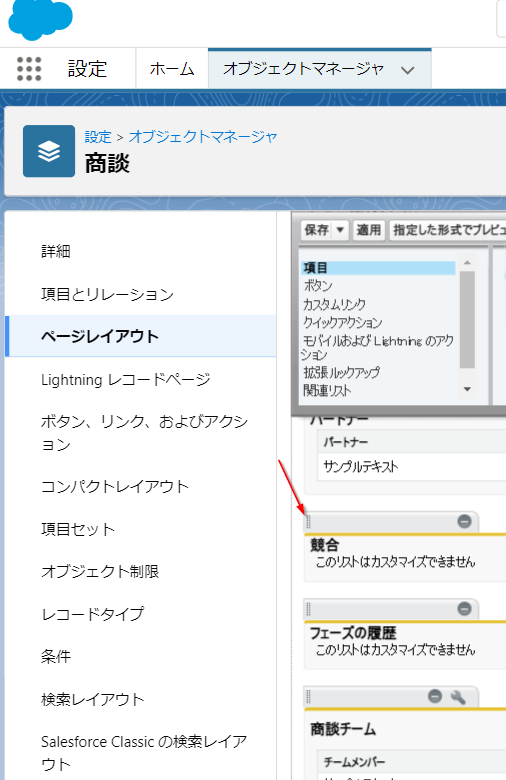Screen dimensions: 506x780
Task: Grab the フェーズの履歴 list drag handle
Action: coord(308,609)
